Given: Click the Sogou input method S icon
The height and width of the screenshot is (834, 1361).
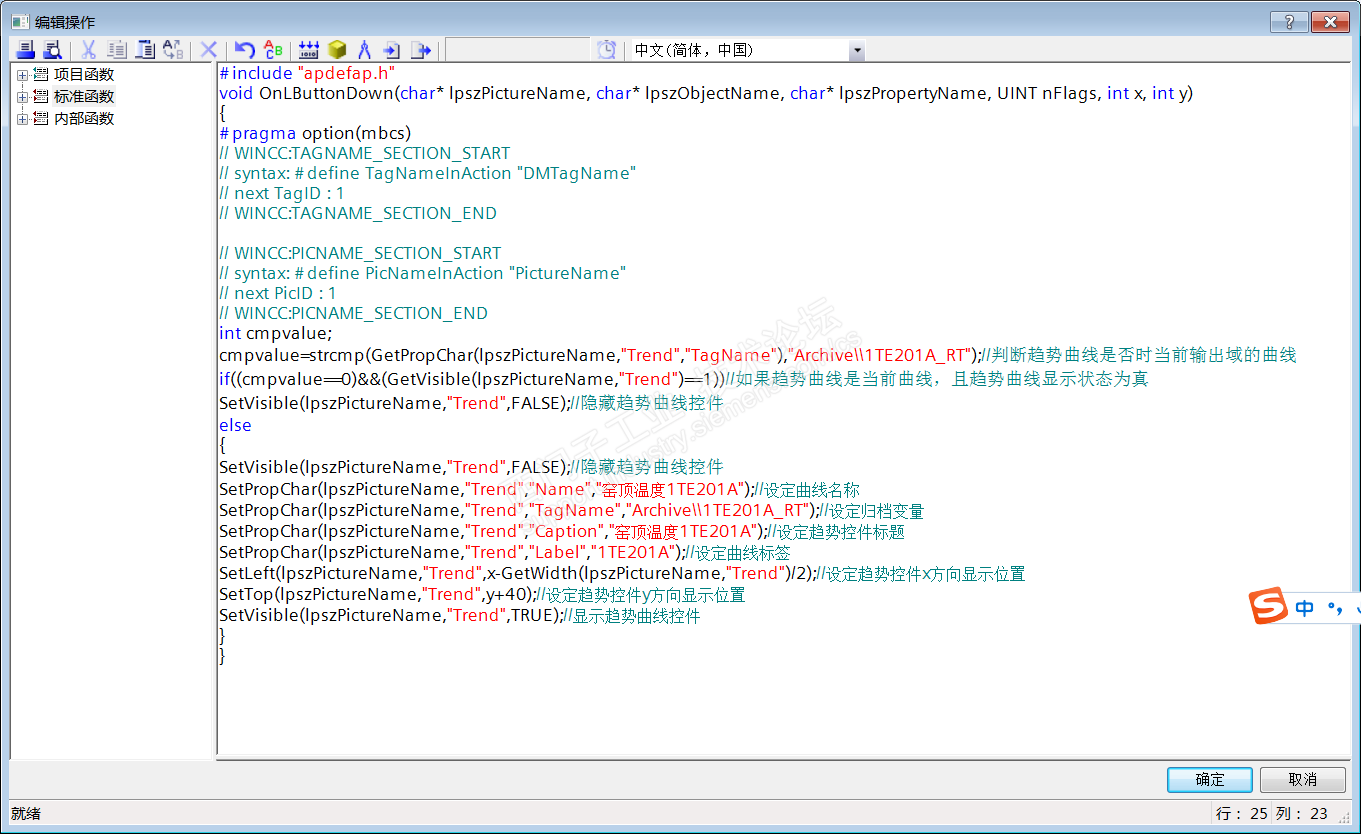Looking at the screenshot, I should pos(1269,607).
